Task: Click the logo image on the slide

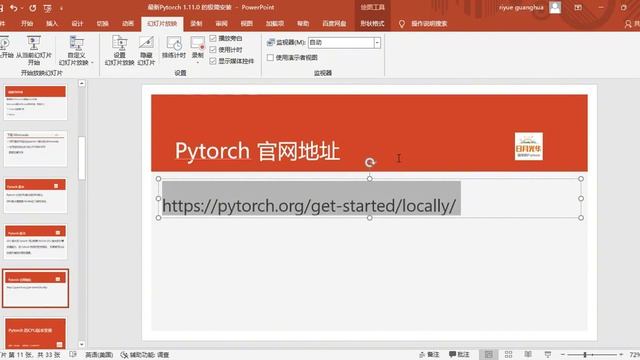Action: 529,146
